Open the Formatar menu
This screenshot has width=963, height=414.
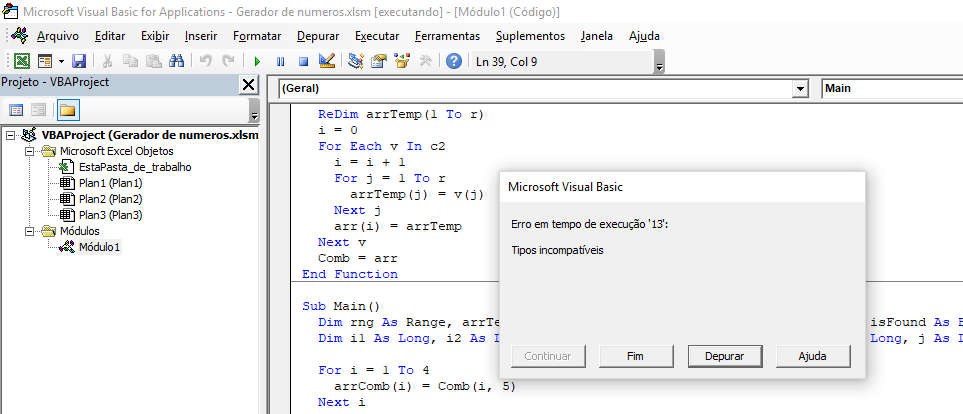pyautogui.click(x=257, y=36)
